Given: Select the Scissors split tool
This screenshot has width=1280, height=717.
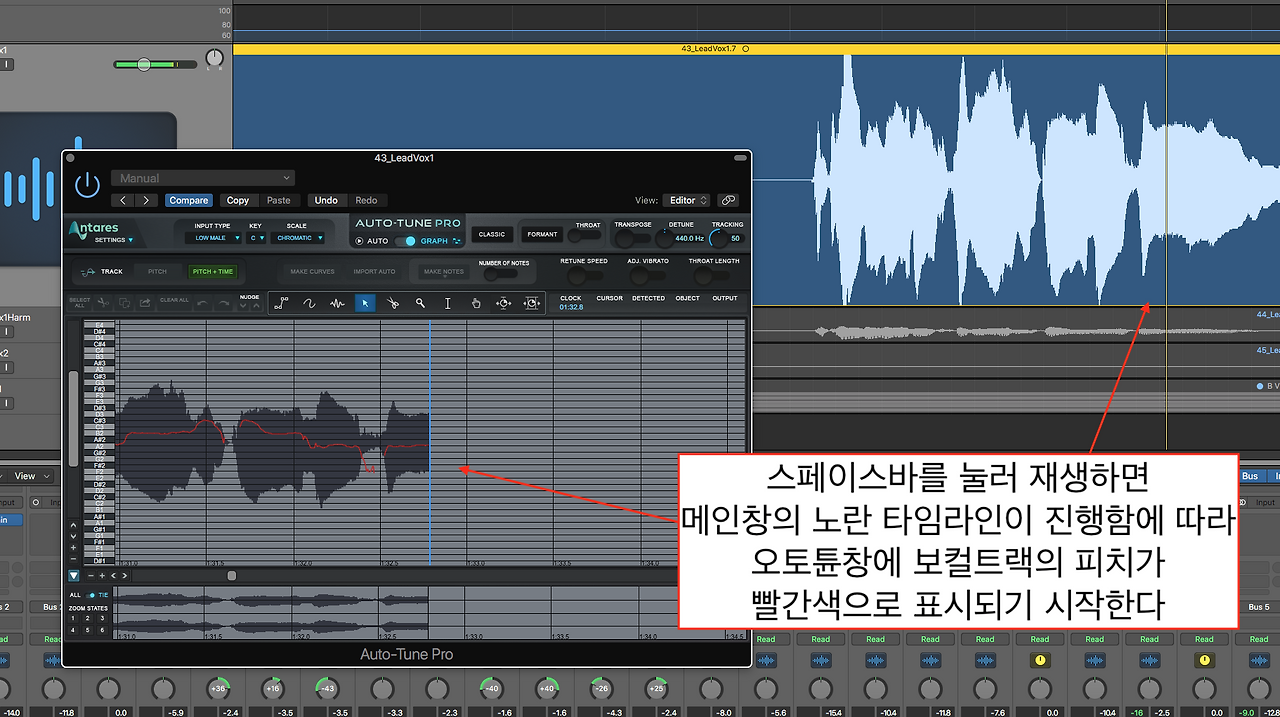Looking at the screenshot, I should tap(393, 303).
